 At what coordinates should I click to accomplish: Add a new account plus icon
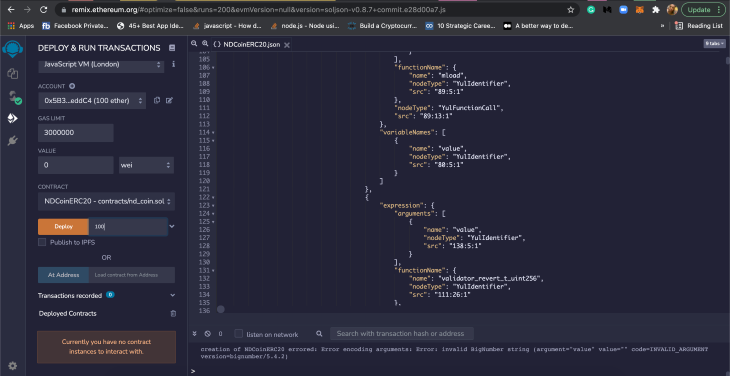[72, 86]
